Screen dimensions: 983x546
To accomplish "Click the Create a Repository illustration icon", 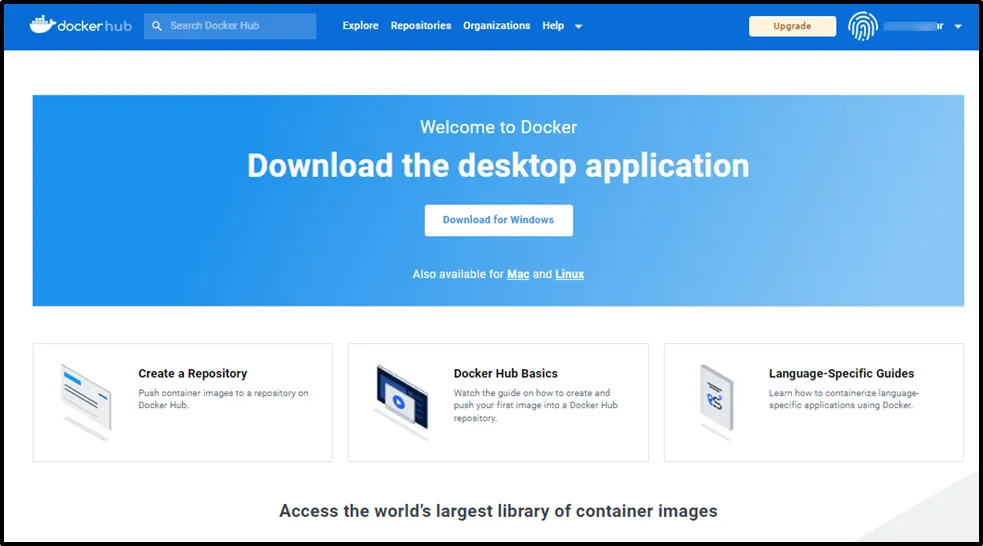I will click(x=85, y=398).
